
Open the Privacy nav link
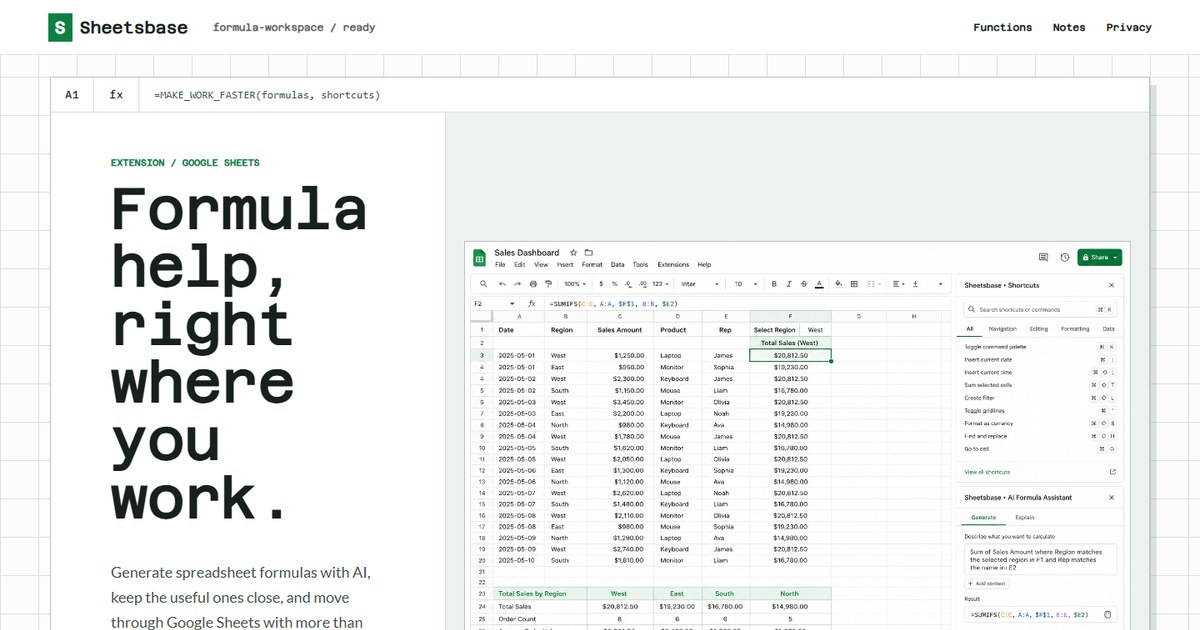click(x=1129, y=27)
